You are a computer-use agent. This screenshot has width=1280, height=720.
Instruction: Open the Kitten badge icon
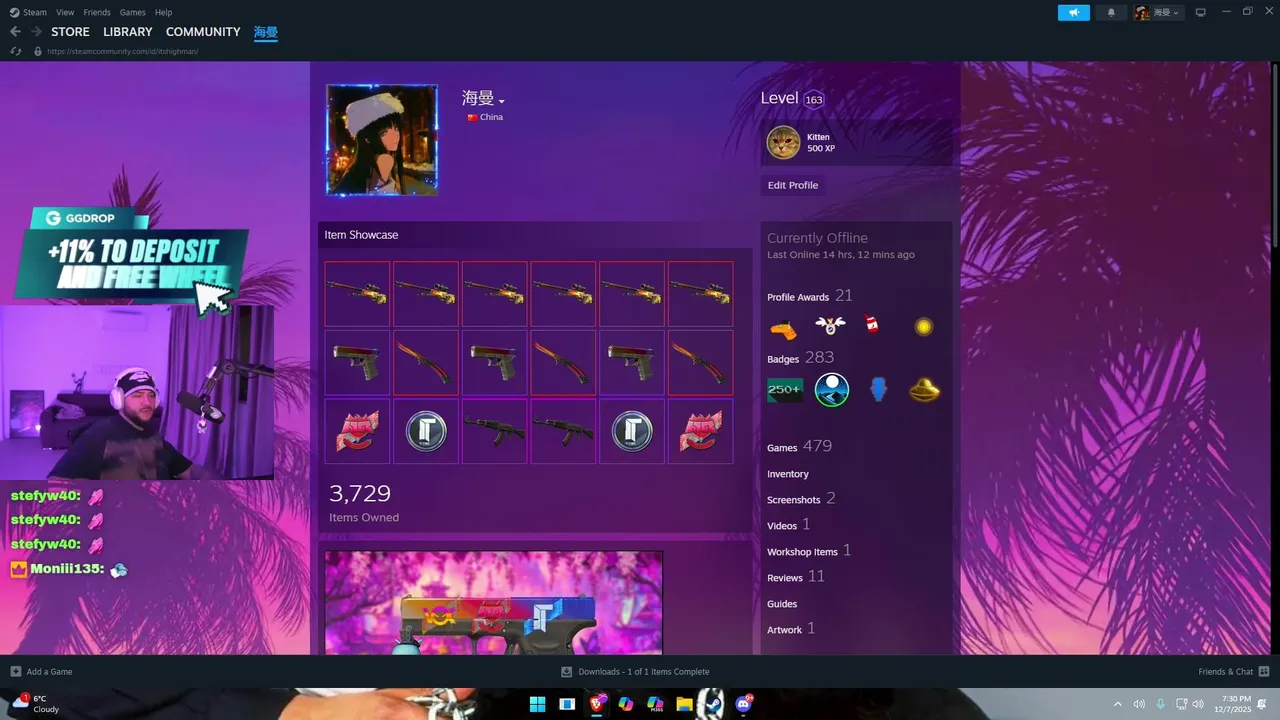click(783, 143)
